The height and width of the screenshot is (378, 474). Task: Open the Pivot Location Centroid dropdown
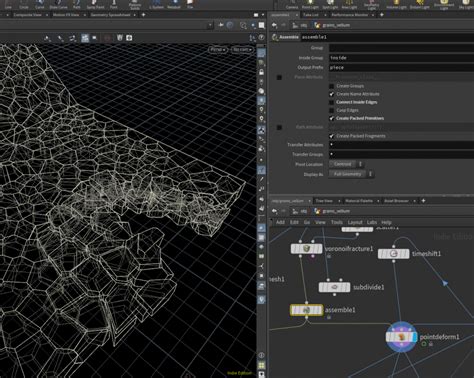(346, 164)
